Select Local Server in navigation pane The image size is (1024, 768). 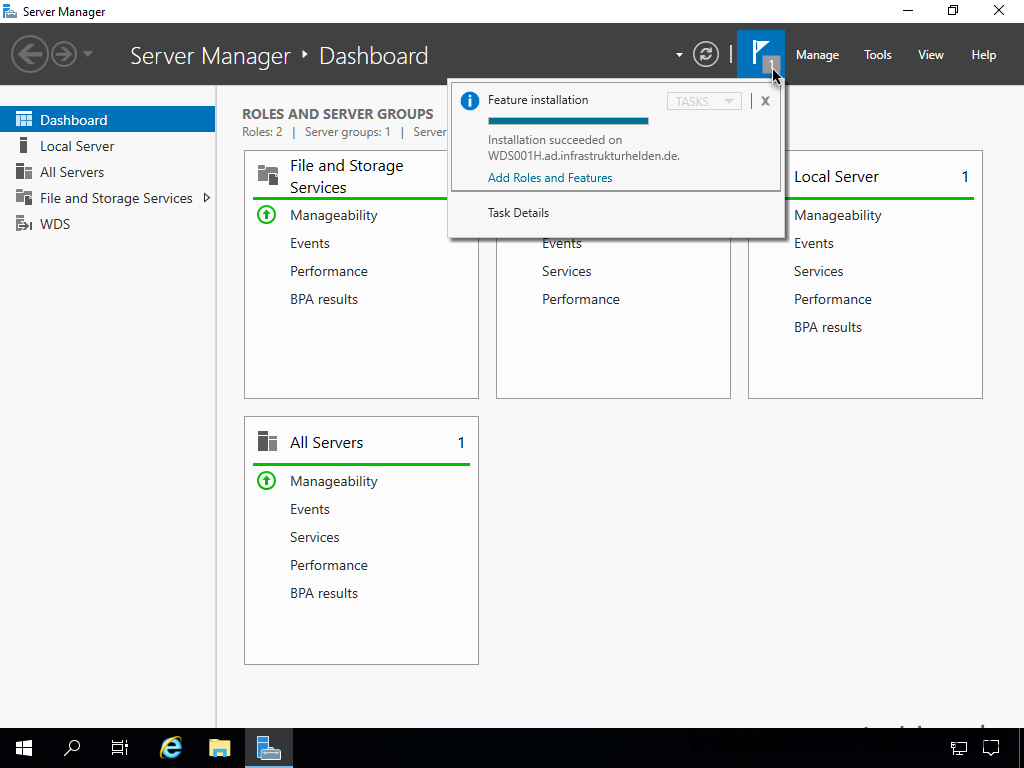click(x=107, y=146)
